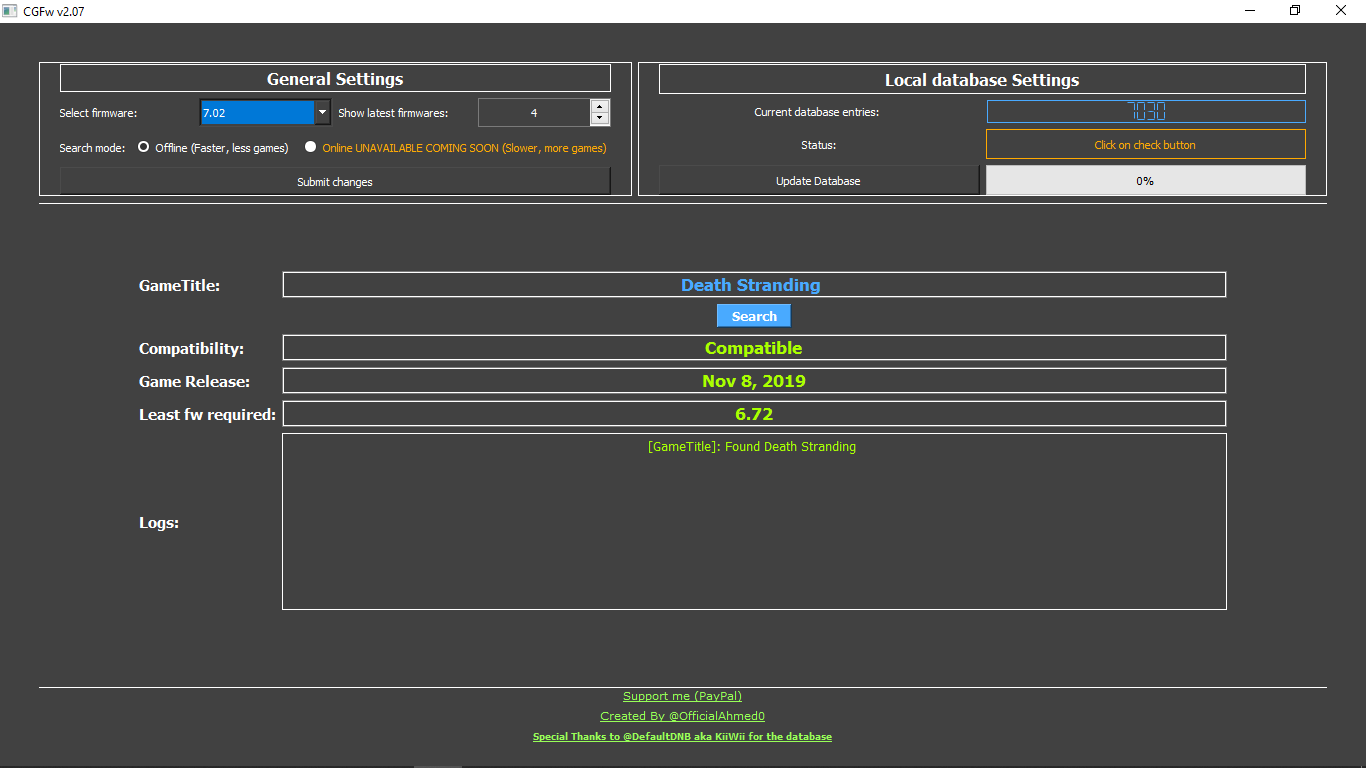Screen dimensions: 1366x768
Task: Click the GameTitle input field
Action: [x=754, y=285]
